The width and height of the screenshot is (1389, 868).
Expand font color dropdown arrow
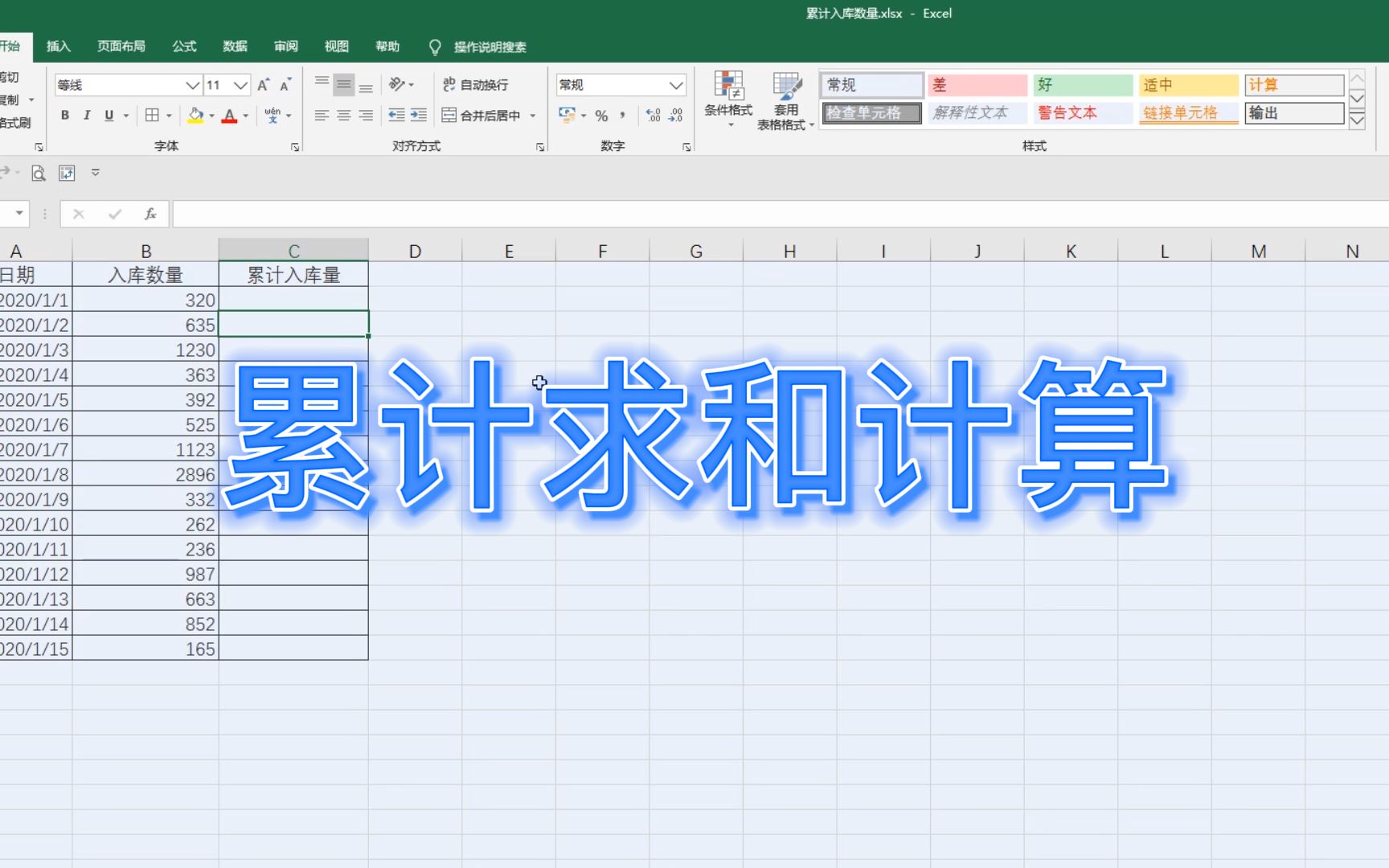[246, 116]
